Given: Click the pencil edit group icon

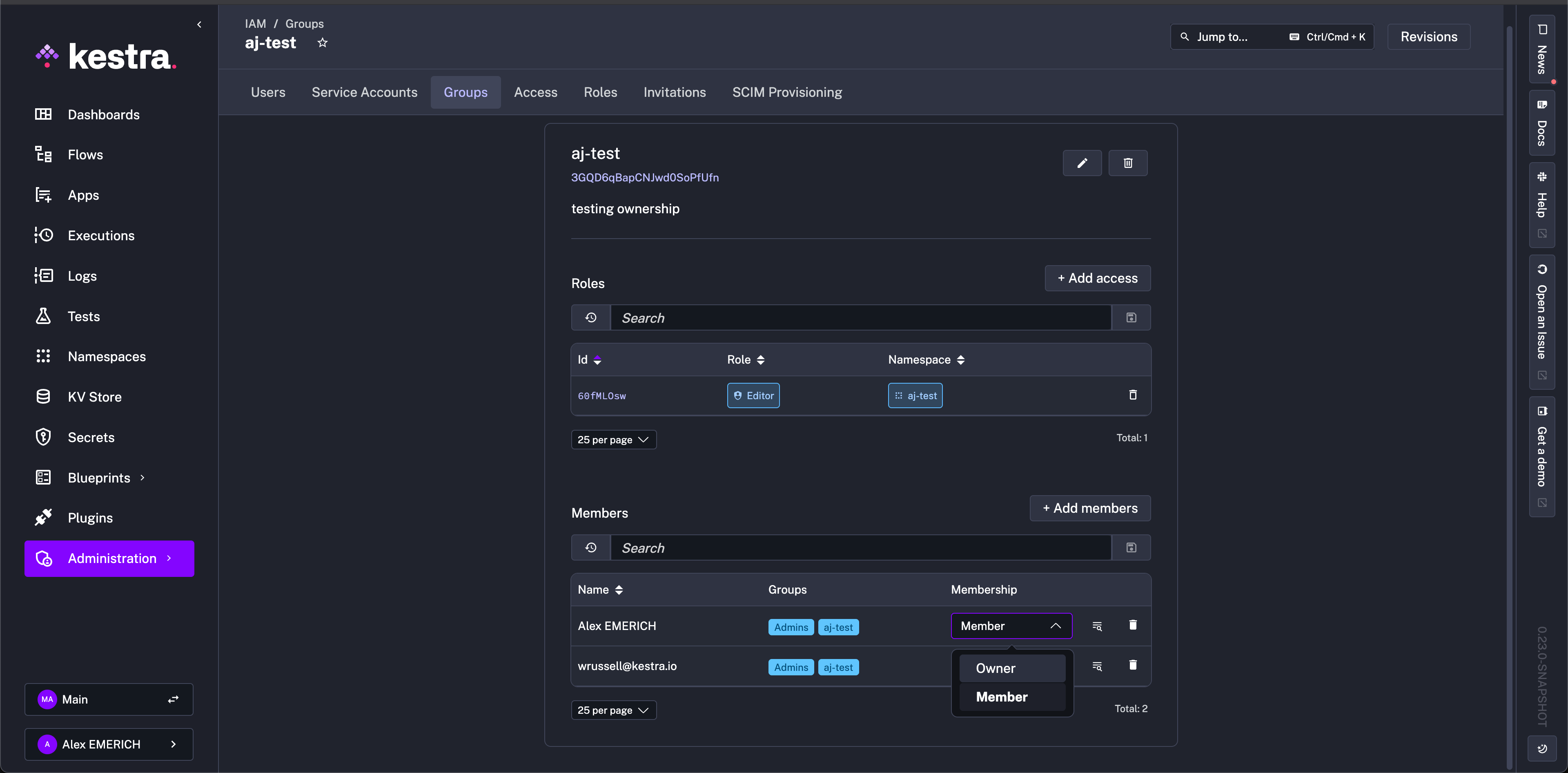Looking at the screenshot, I should tap(1082, 163).
